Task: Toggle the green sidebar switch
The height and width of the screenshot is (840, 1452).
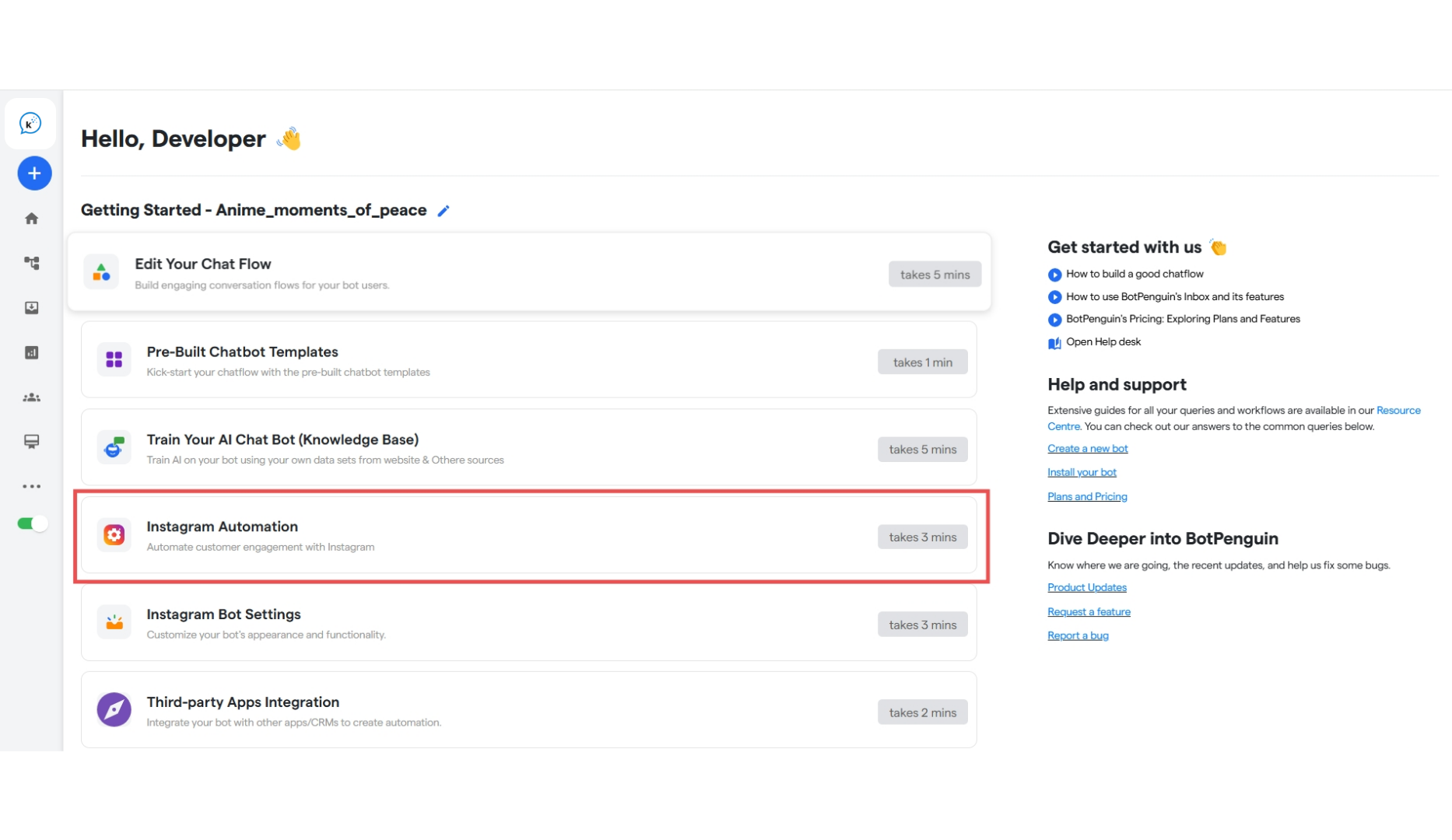Action: coord(33,523)
